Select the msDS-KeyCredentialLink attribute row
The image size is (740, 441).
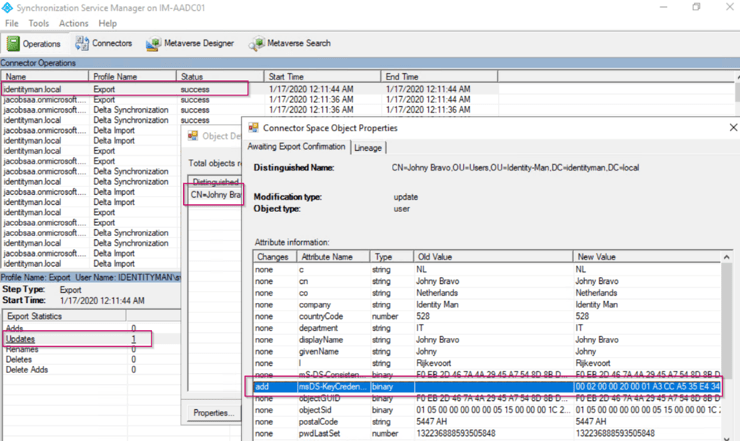tap(330, 386)
